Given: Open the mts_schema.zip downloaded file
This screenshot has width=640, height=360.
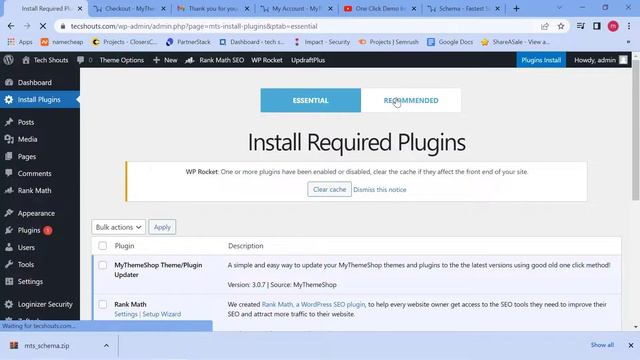Looking at the screenshot, I should tap(47, 346).
